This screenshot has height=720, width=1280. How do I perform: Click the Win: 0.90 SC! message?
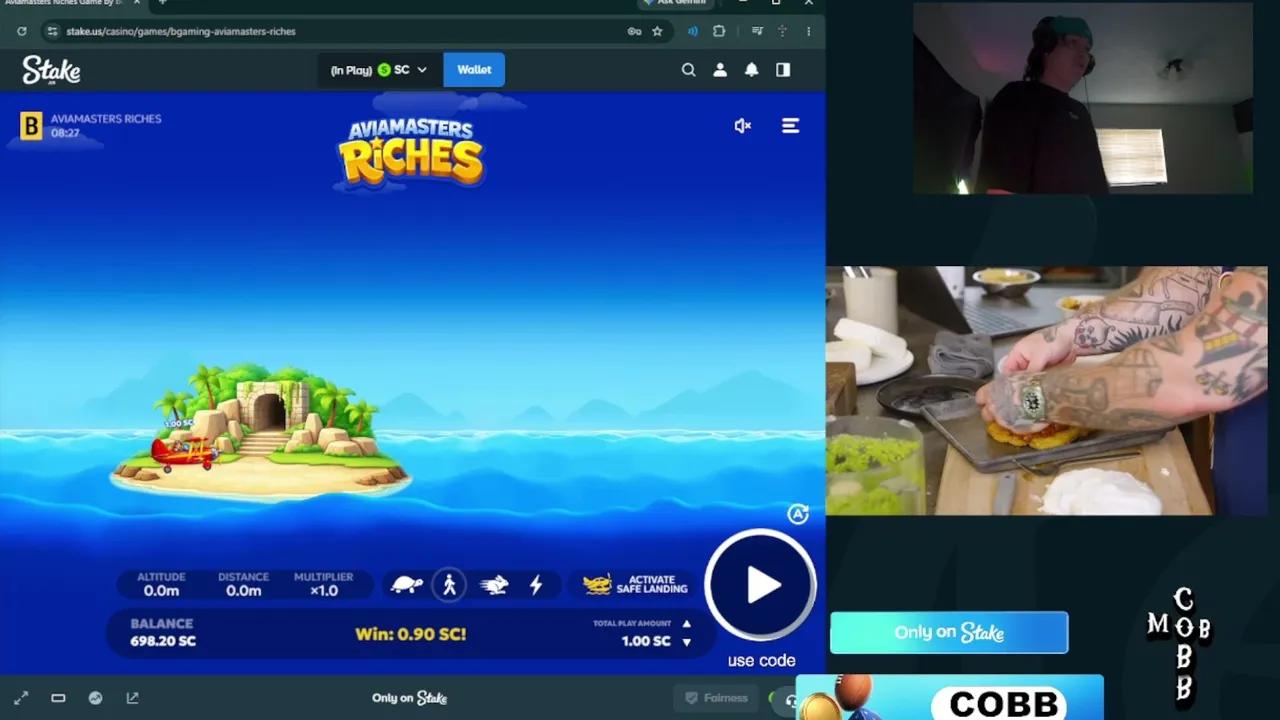click(411, 634)
